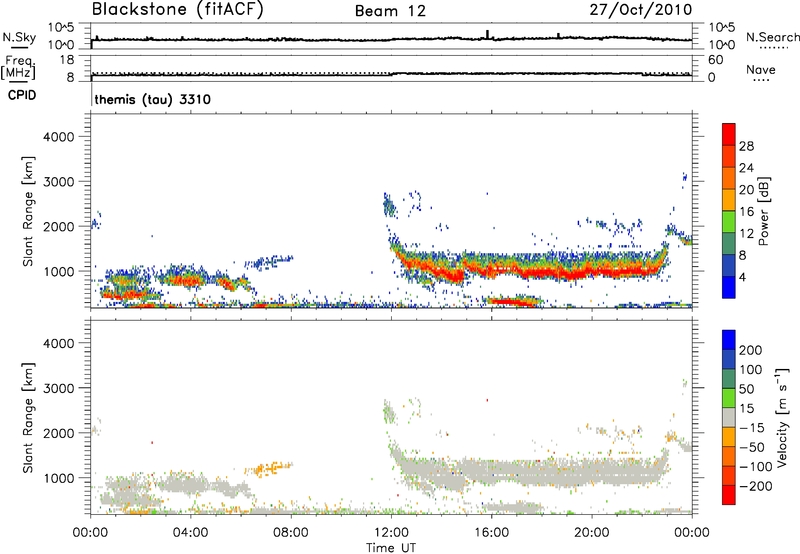The height and width of the screenshot is (554, 800).
Task: Click the '16:00' time axis label
Action: [x=491, y=533]
